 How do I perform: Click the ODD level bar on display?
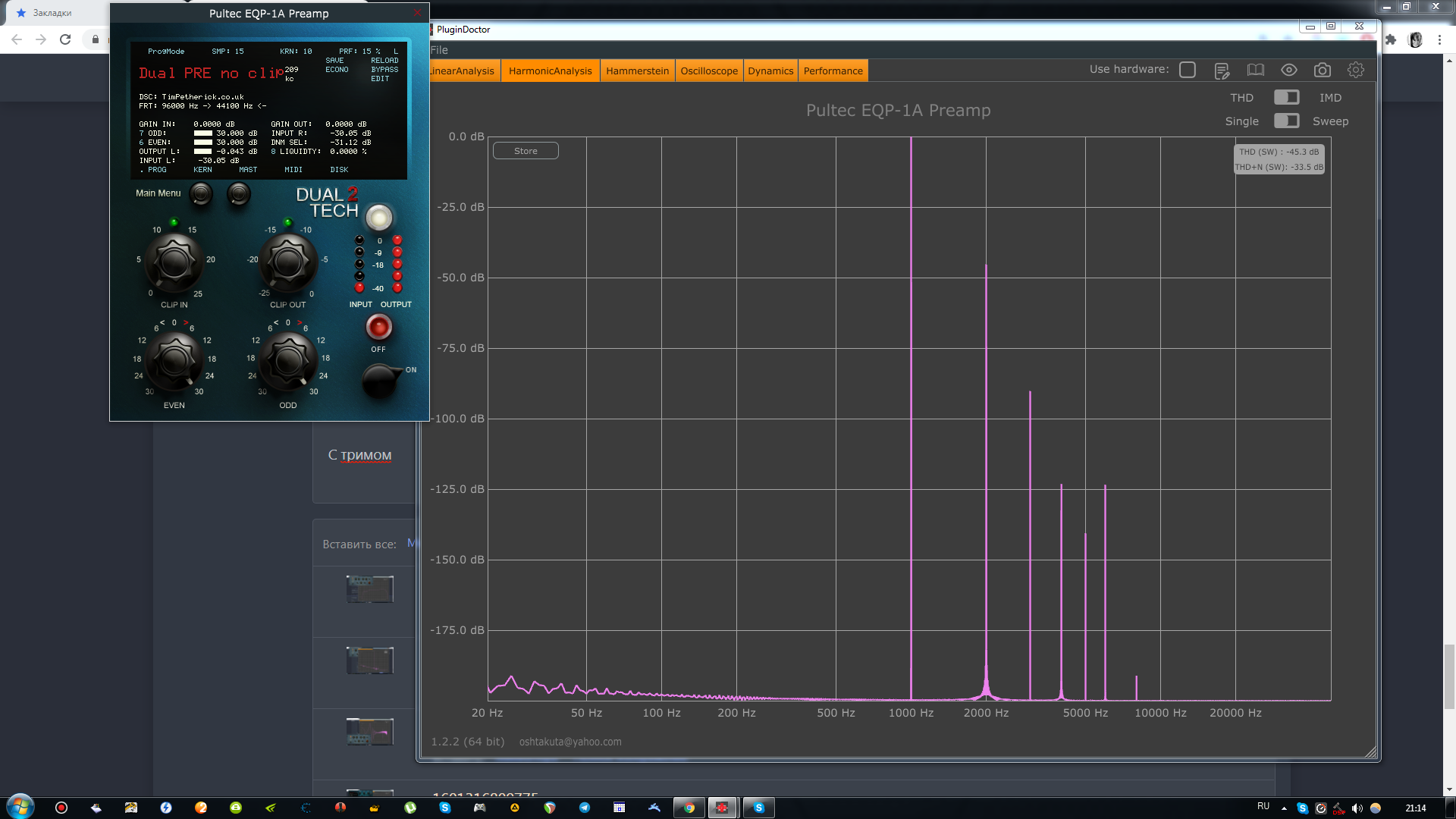203,133
